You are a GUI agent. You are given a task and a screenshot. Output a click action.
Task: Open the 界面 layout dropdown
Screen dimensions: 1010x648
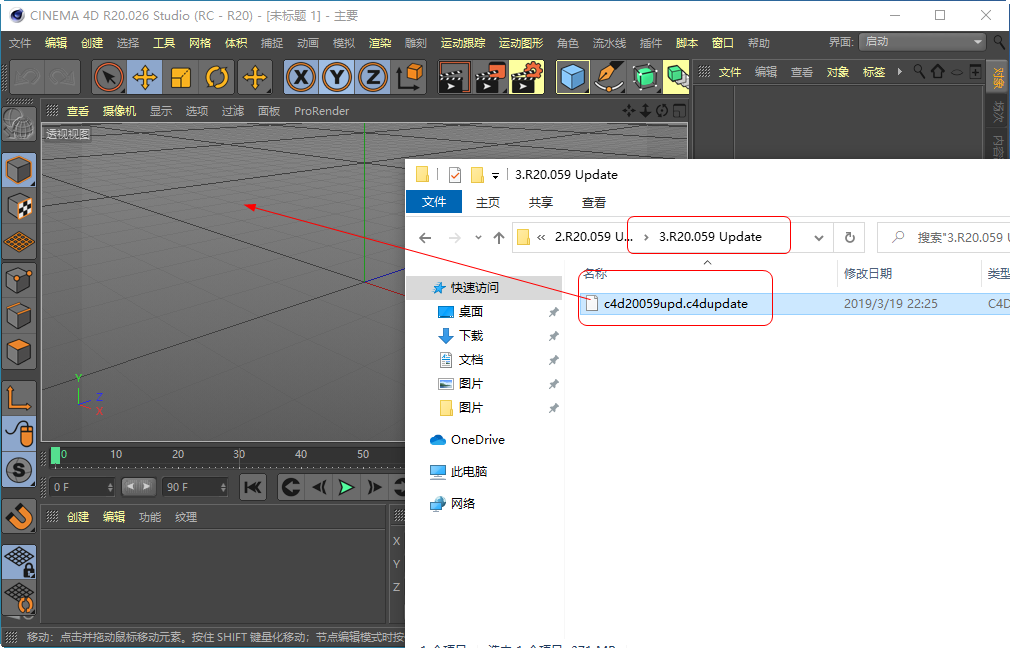point(922,42)
